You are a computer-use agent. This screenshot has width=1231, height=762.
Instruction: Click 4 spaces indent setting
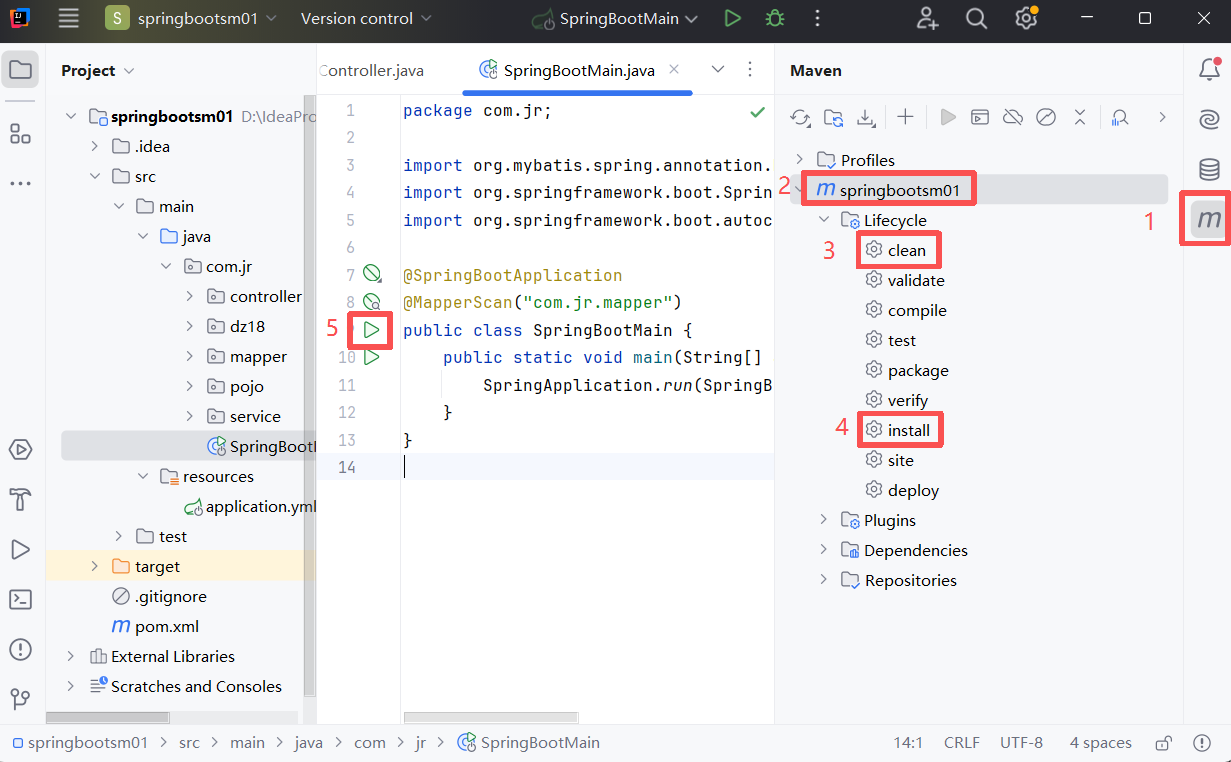coord(1100,743)
